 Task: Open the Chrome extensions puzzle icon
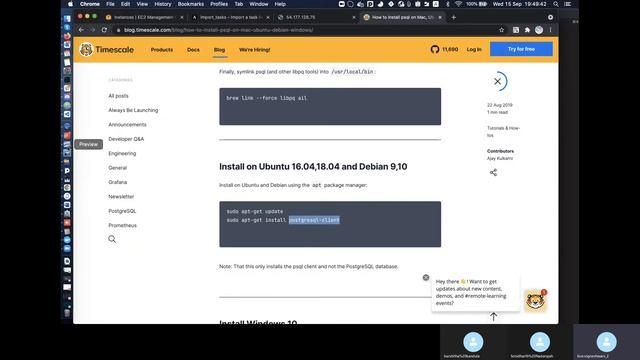click(527, 30)
